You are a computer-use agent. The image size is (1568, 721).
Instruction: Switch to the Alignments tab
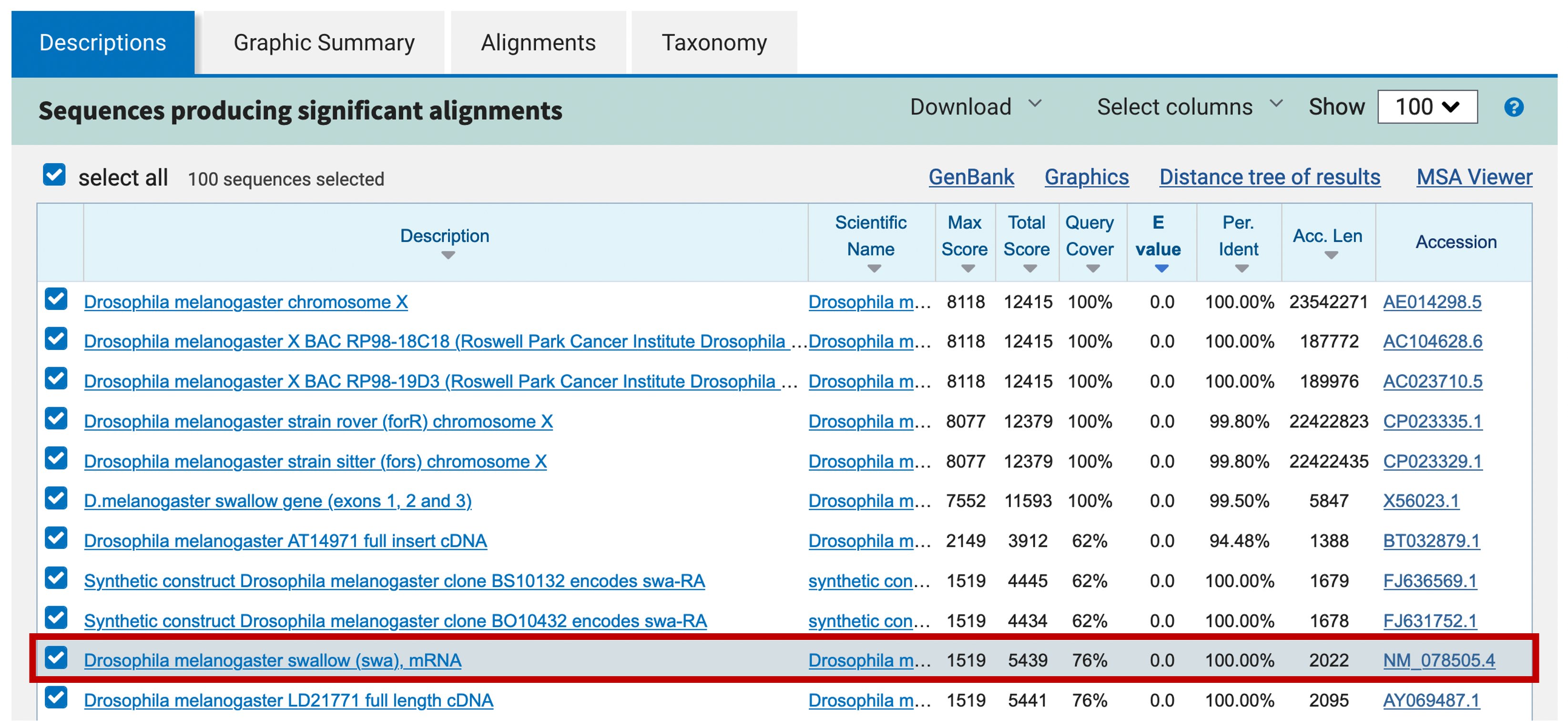point(538,42)
